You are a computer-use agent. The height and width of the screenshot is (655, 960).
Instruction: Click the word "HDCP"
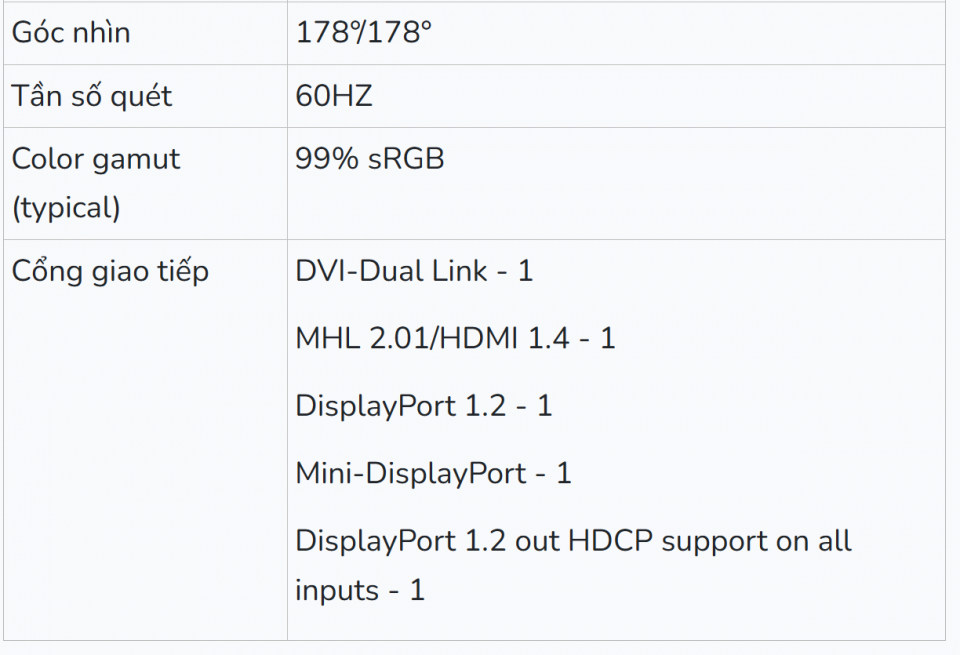(610, 541)
